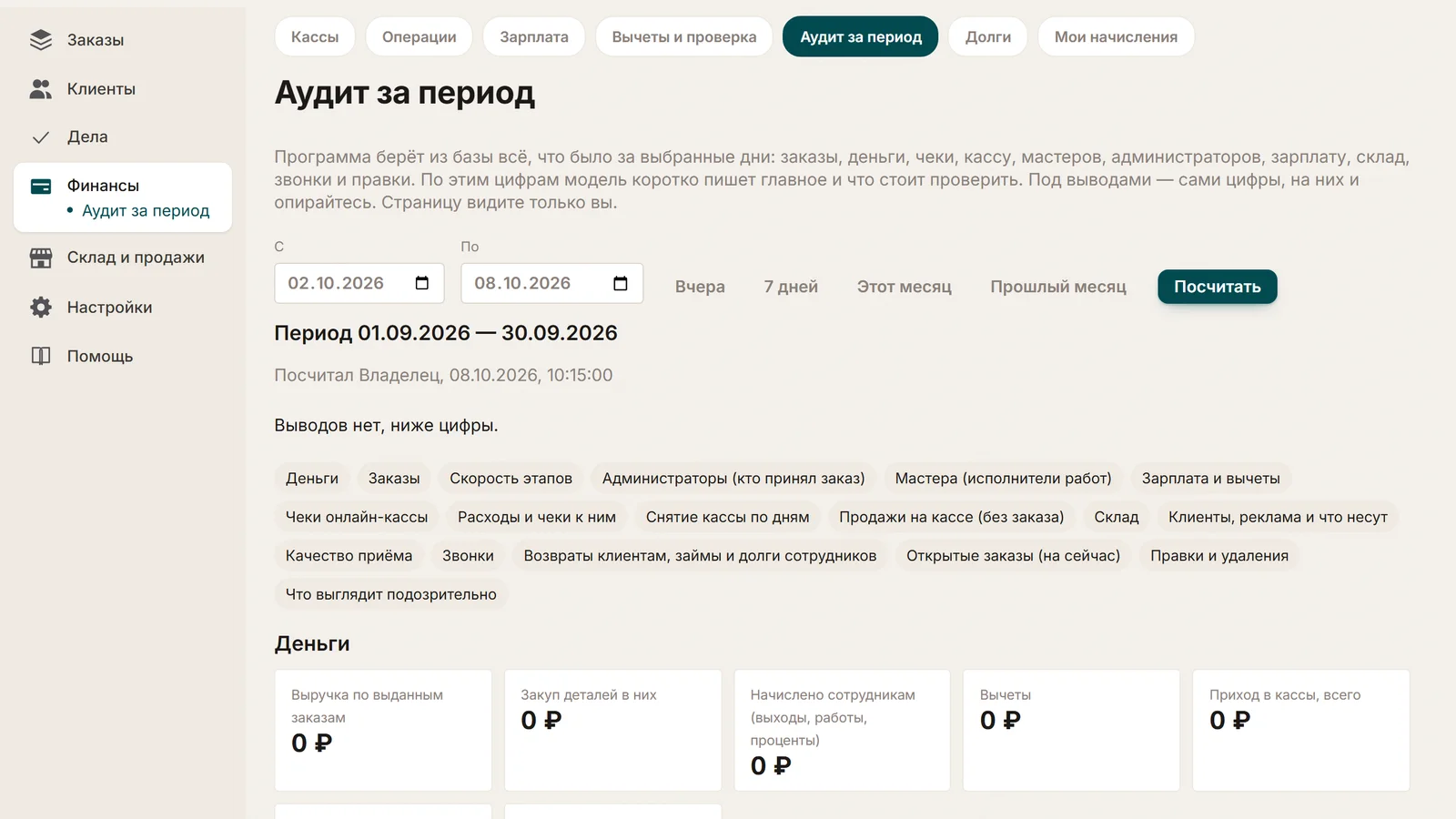Go to the Зарплата tab
The width and height of the screenshot is (1456, 819).
pos(534,36)
